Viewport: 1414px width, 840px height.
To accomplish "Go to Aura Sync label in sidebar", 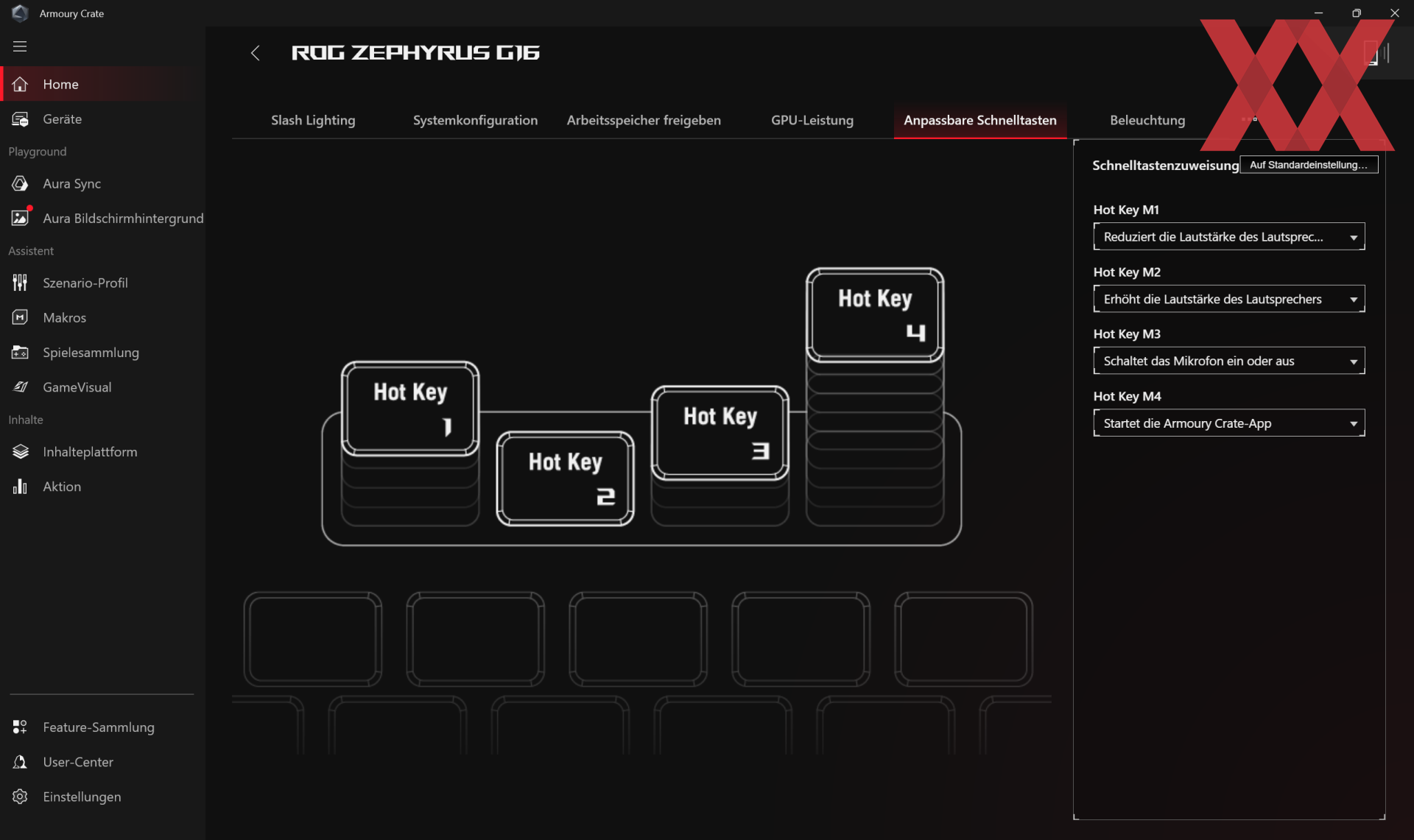I will (x=71, y=183).
